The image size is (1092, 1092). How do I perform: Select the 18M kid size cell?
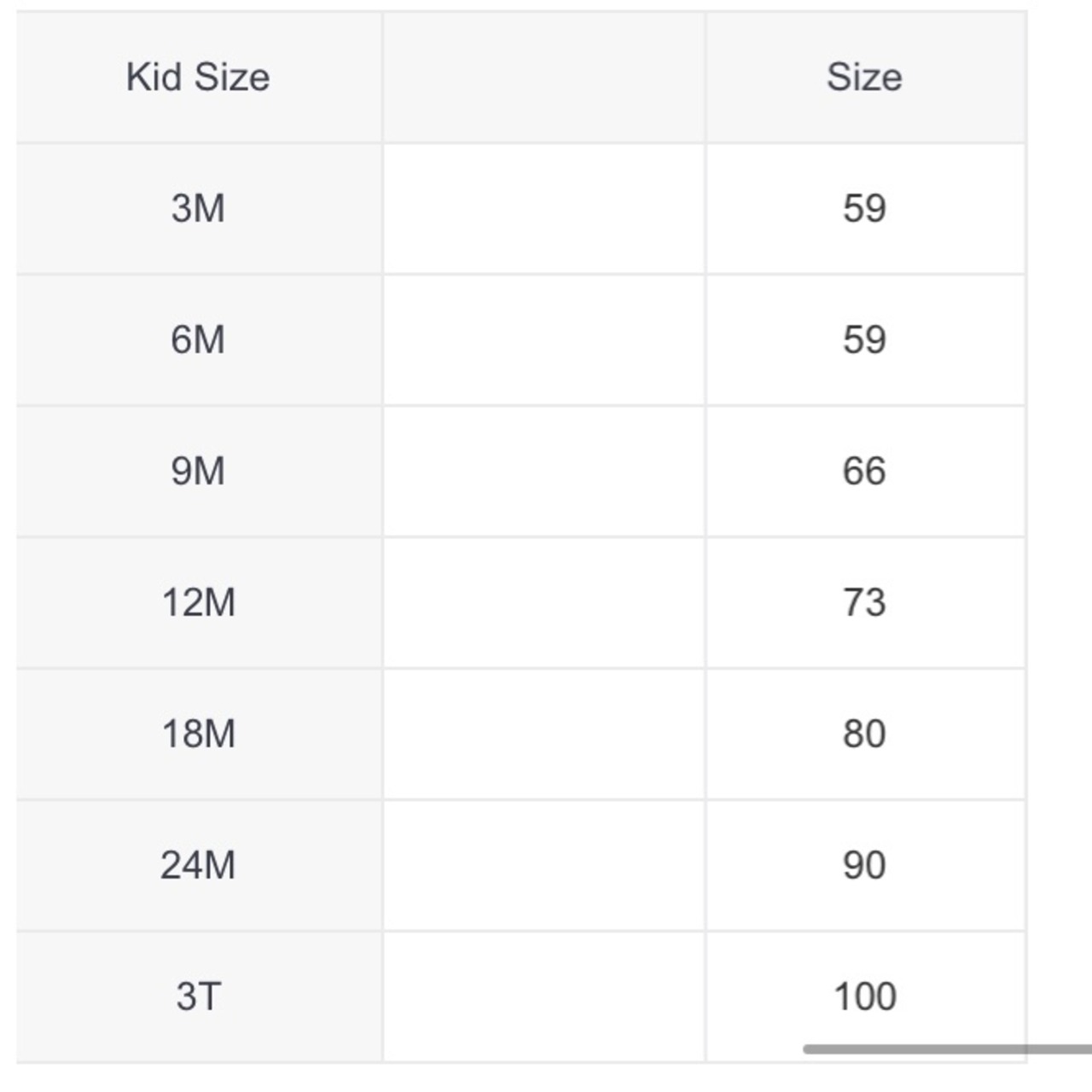click(199, 735)
